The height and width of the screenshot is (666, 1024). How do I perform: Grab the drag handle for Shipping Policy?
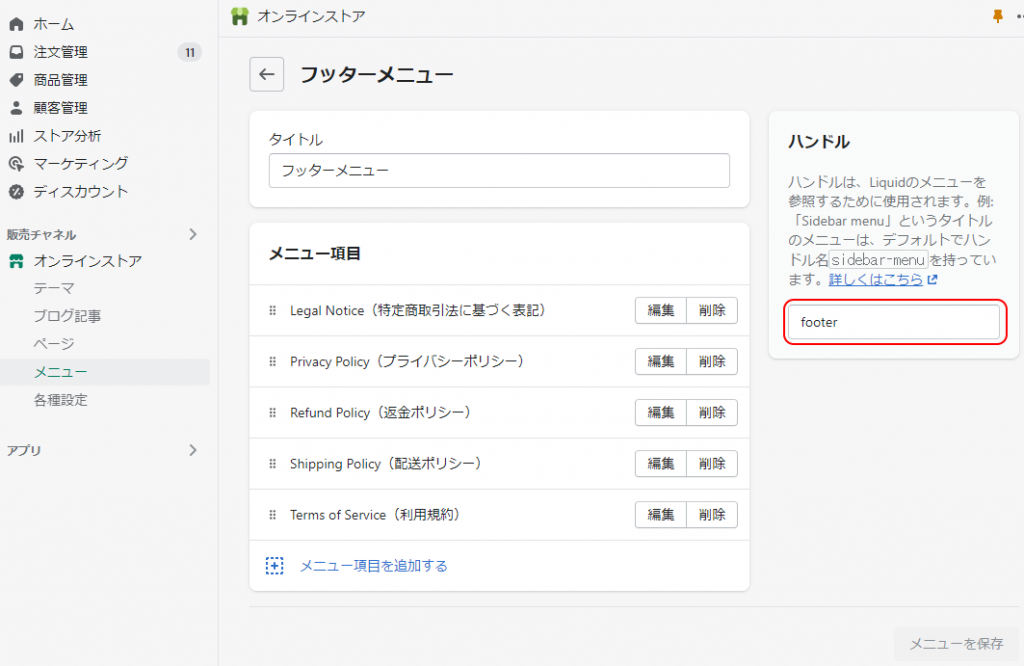(273, 464)
